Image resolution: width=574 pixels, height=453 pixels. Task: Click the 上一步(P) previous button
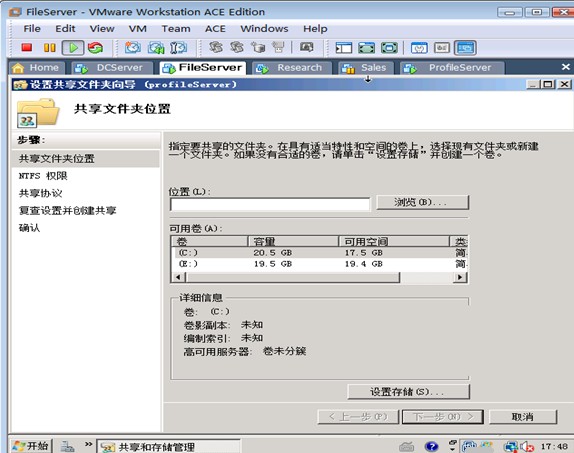(358, 417)
